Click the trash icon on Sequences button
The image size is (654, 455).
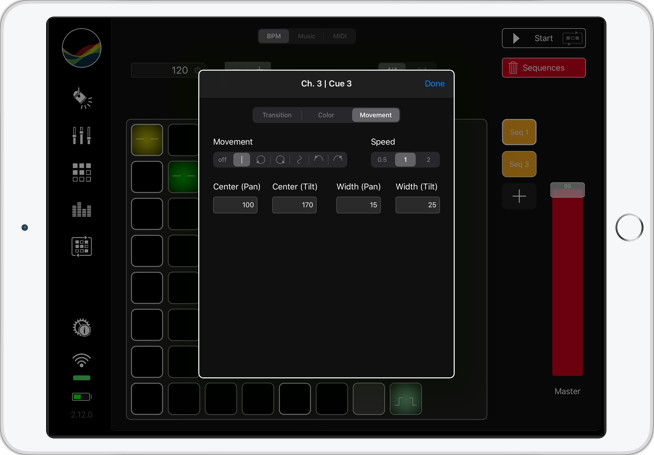pos(513,68)
